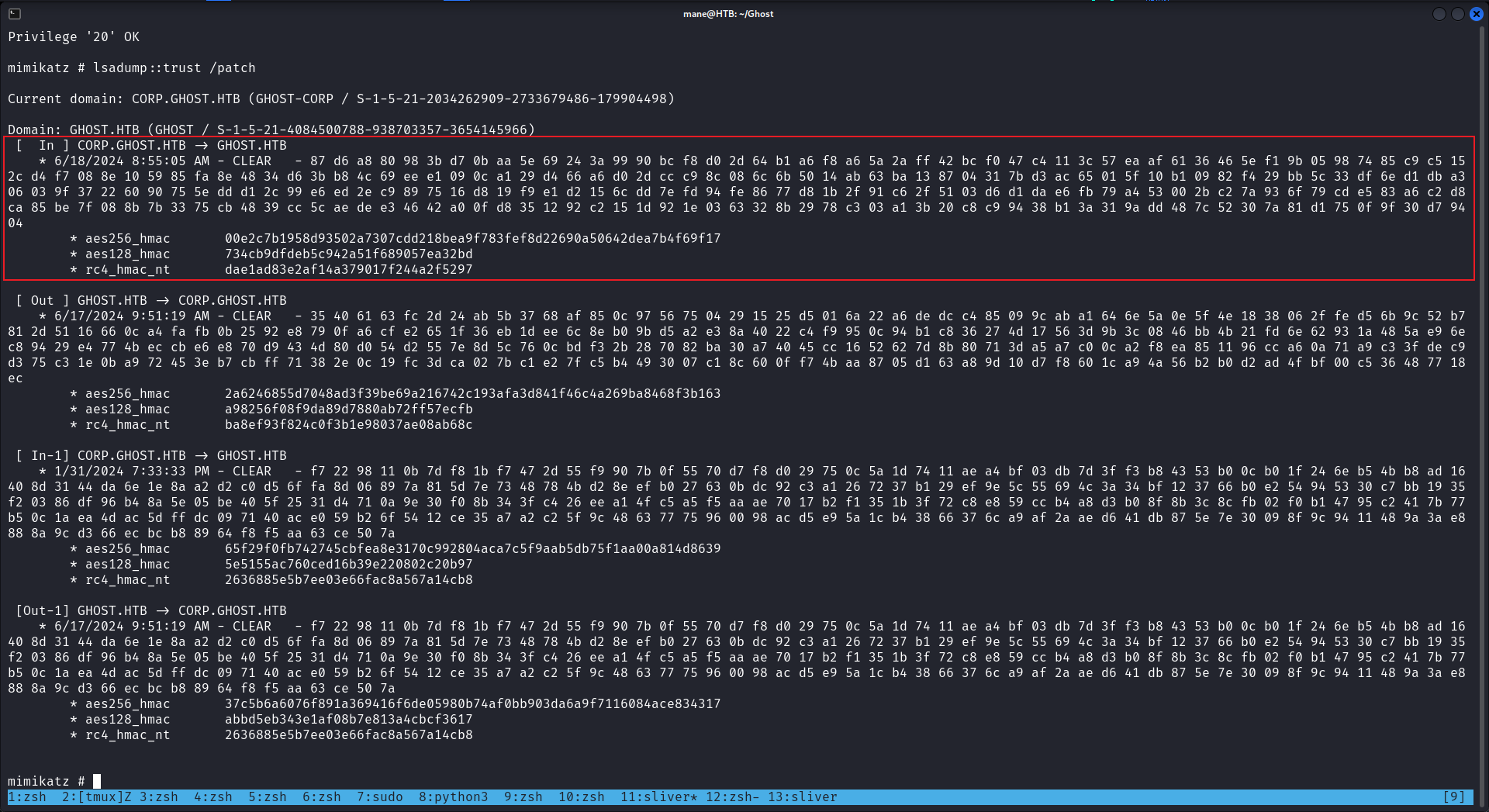Switch to tmux window 9:zsh
Viewport: 1489px width, 812px height.
point(523,797)
